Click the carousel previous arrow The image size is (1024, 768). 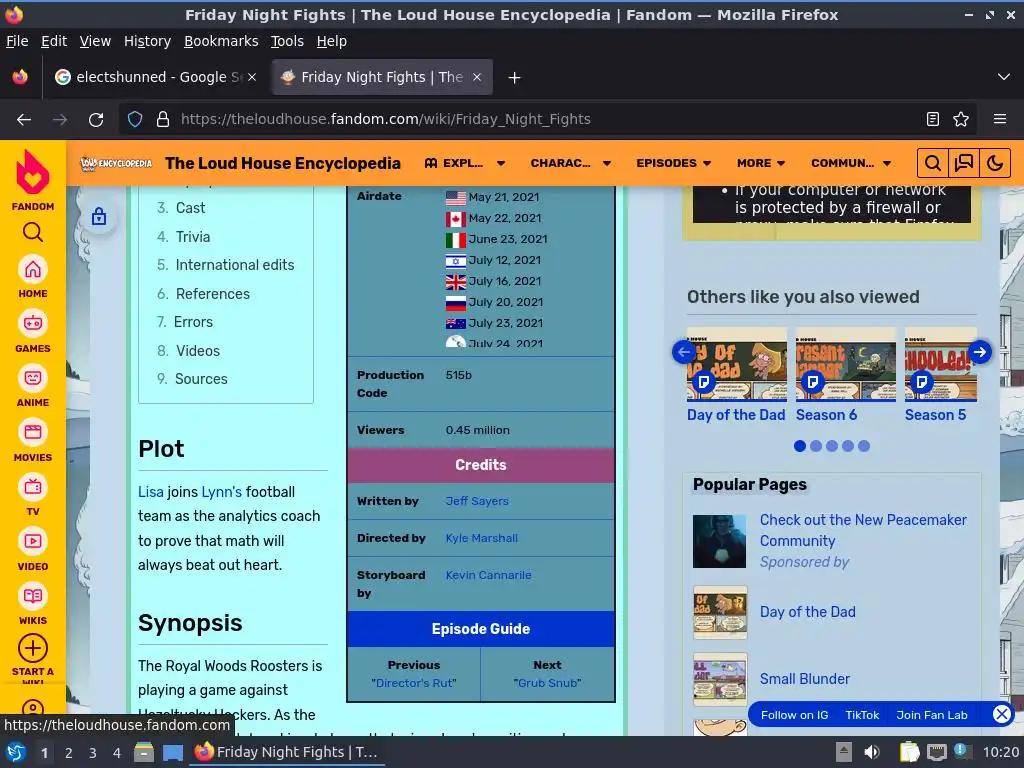pos(683,352)
